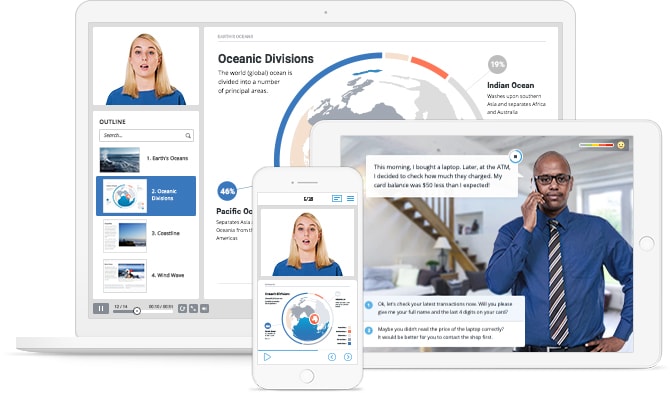Toggle the phone notes panel icon
Image resolution: width=670 pixels, height=393 pixels.
tap(337, 199)
